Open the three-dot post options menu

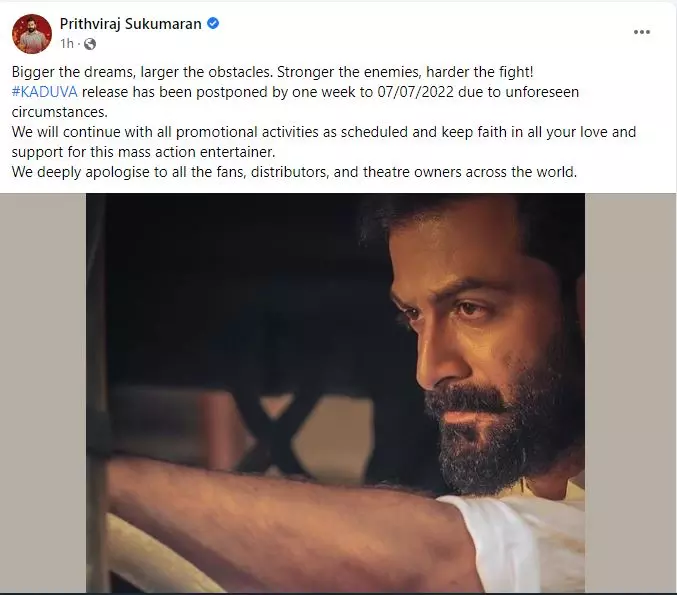click(x=642, y=32)
